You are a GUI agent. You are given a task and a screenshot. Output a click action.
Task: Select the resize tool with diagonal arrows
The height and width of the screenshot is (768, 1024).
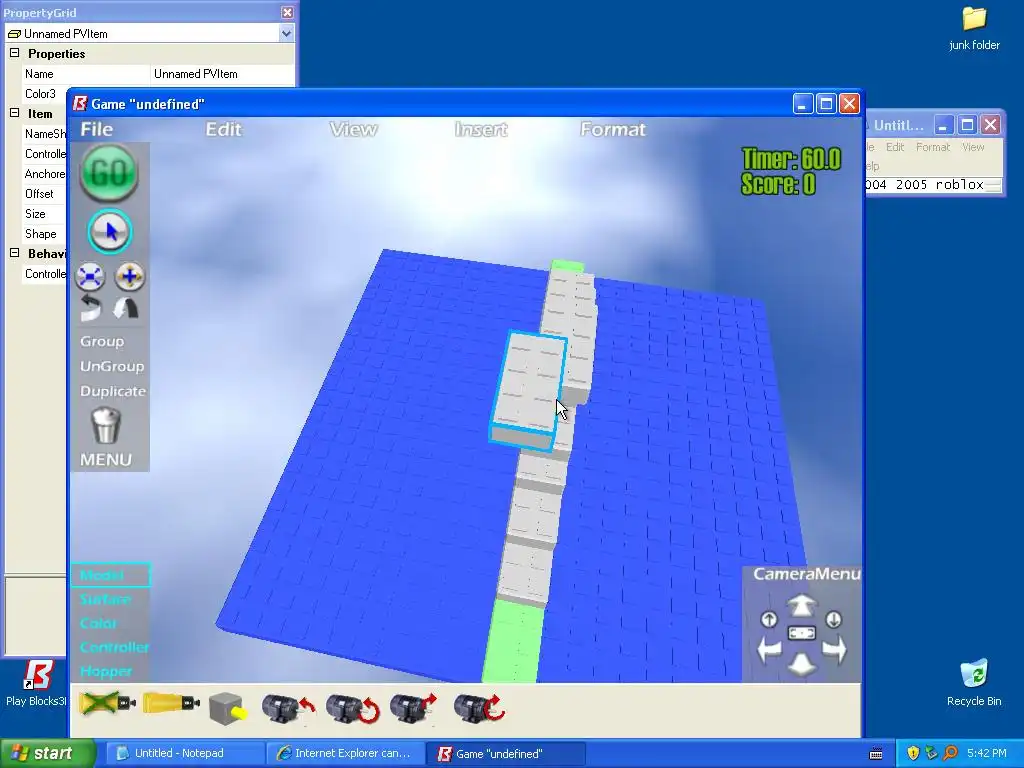tap(90, 277)
